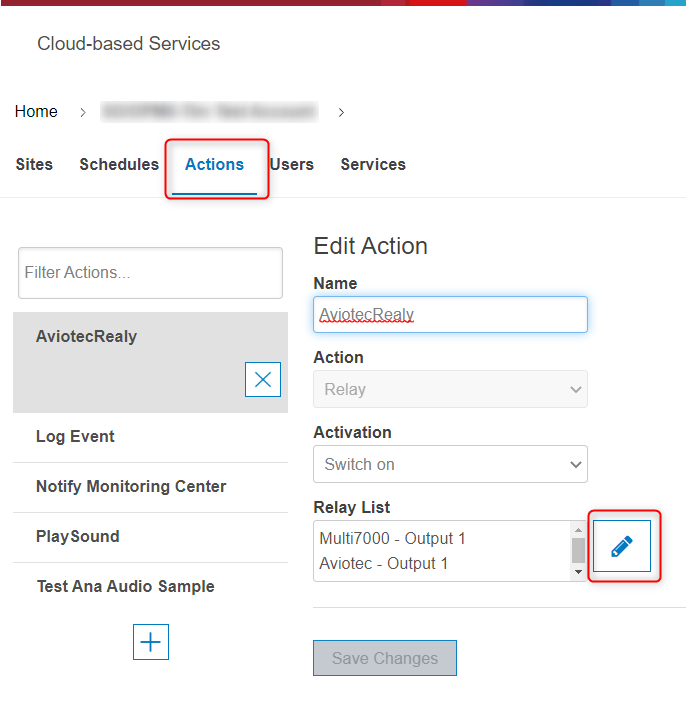The height and width of the screenshot is (708, 686).
Task: Add new action with plus icon
Action: (151, 642)
